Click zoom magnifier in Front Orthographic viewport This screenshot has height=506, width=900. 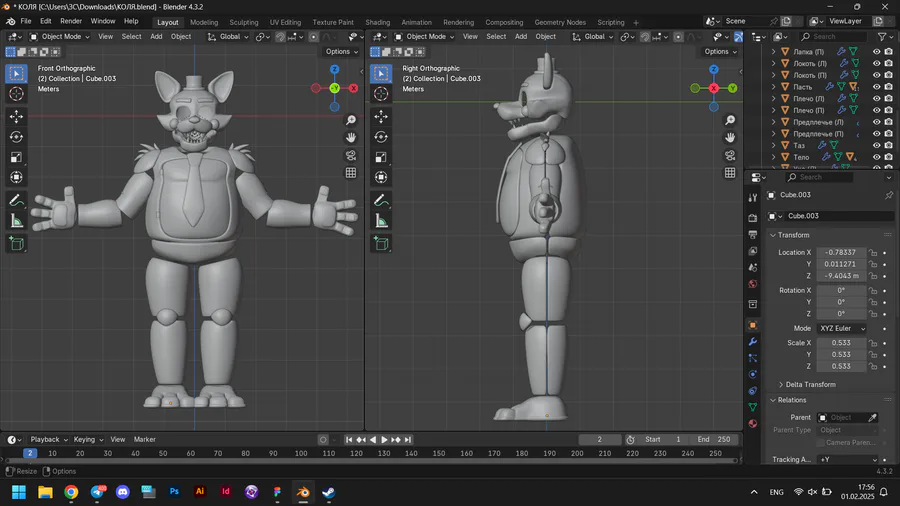pos(351,120)
